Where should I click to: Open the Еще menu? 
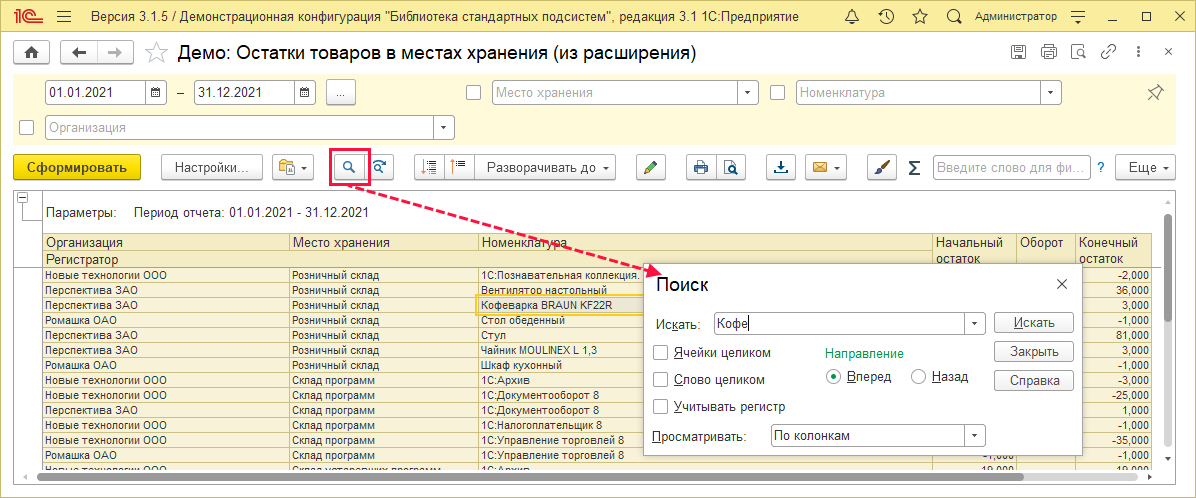1146,167
